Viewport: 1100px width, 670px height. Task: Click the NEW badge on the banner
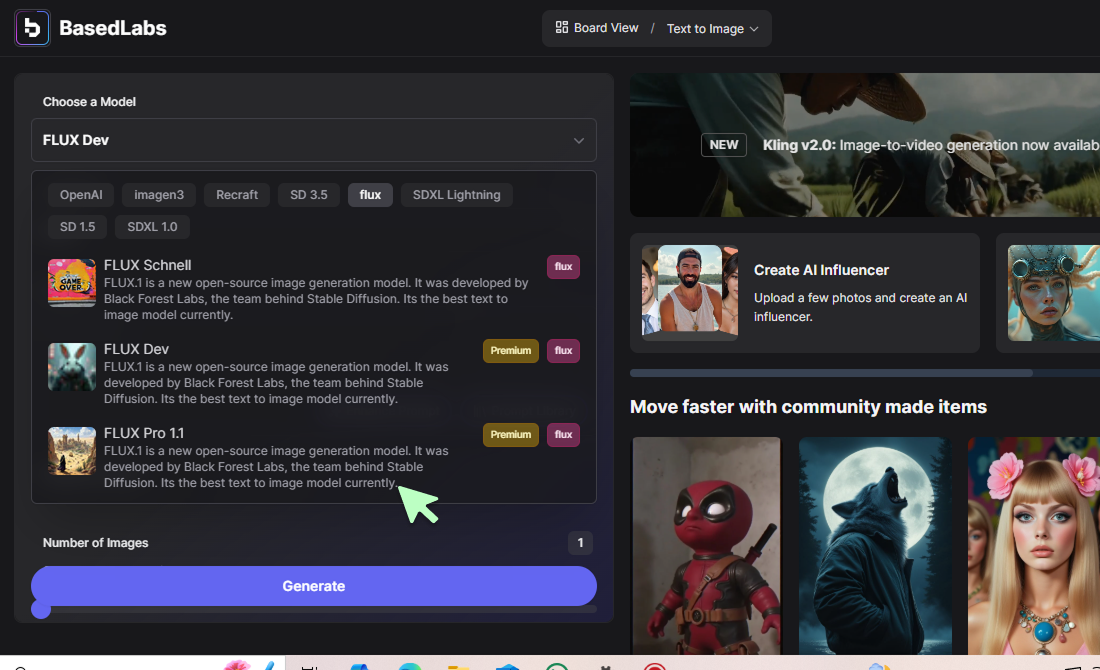click(723, 145)
